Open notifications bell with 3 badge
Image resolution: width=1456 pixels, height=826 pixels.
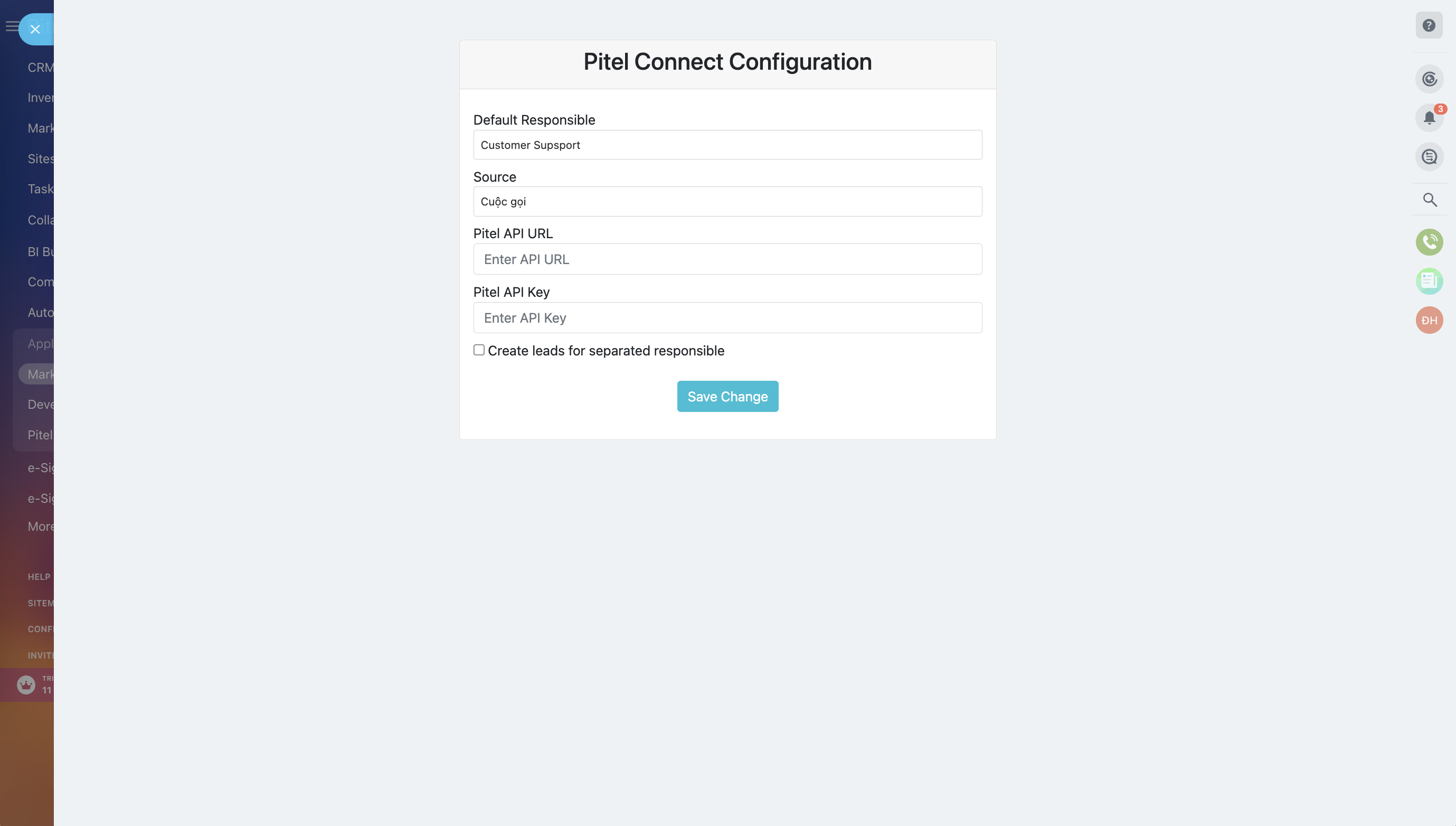pos(1429,117)
